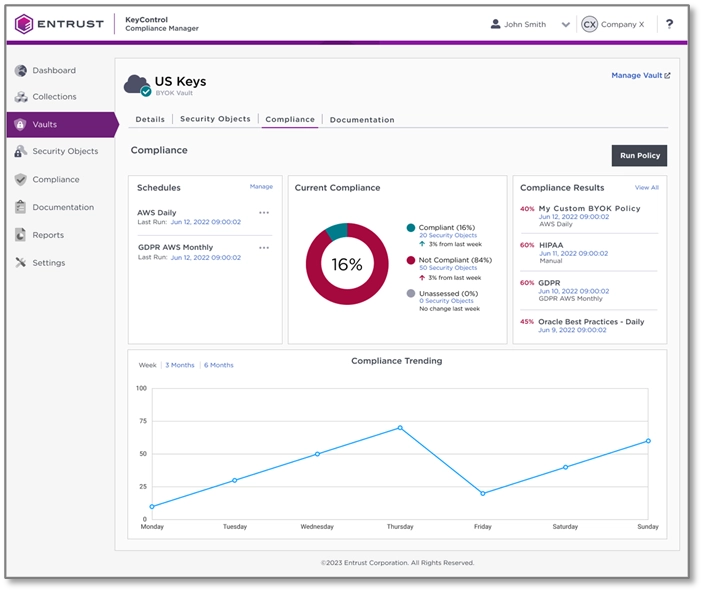Click the Tuesday data point on chart
This screenshot has width=703, height=592.
coord(234,480)
